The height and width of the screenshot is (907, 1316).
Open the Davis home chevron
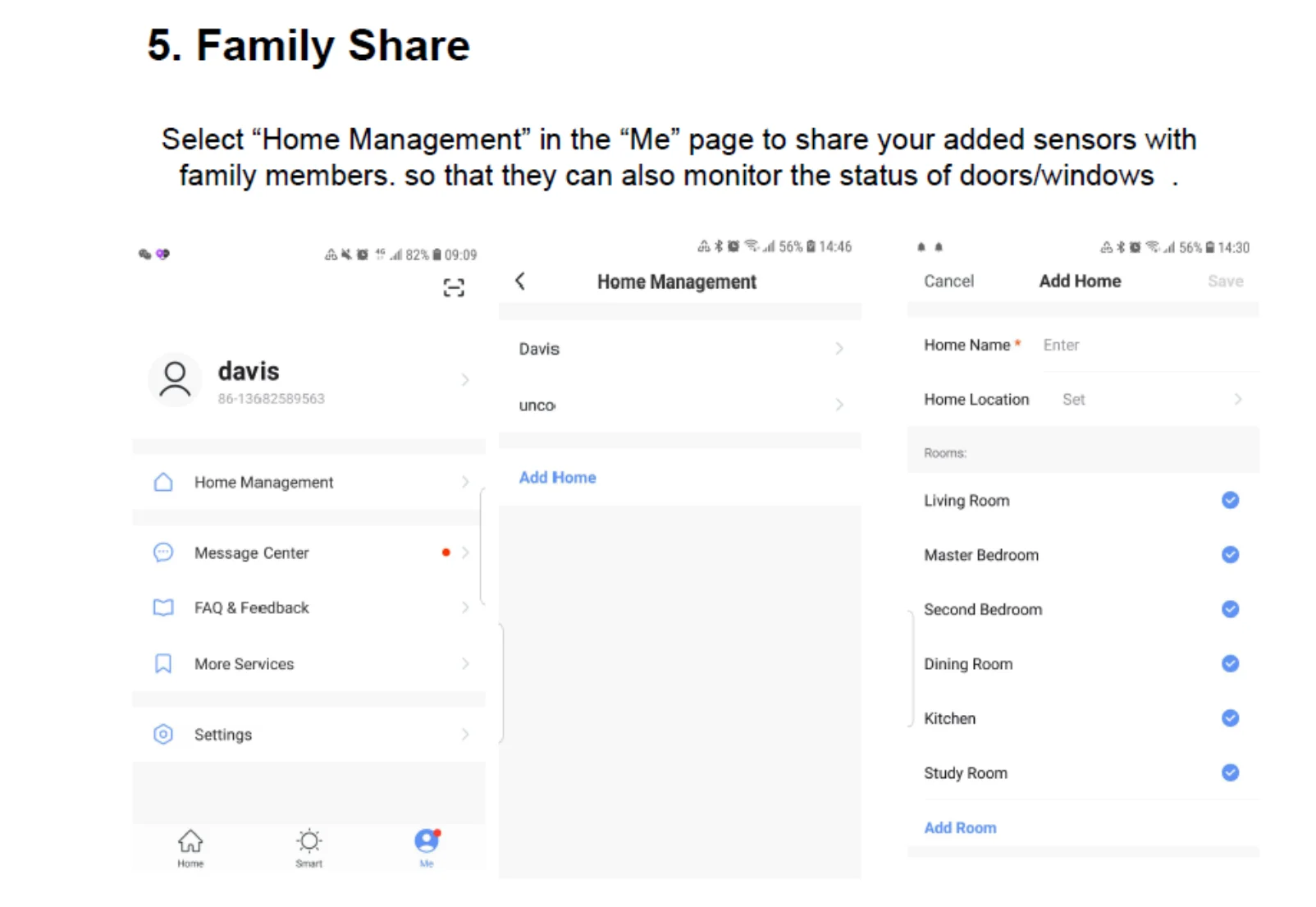click(839, 349)
